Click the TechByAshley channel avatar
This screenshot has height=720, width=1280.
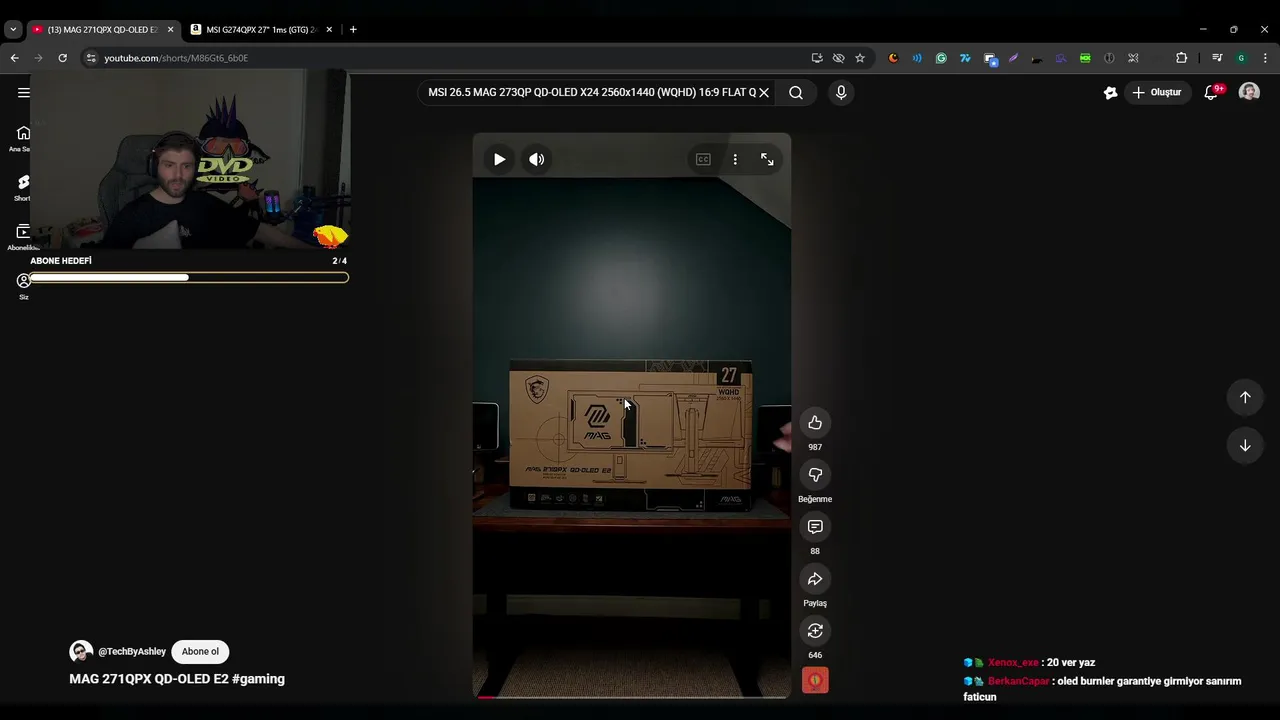pyautogui.click(x=81, y=651)
